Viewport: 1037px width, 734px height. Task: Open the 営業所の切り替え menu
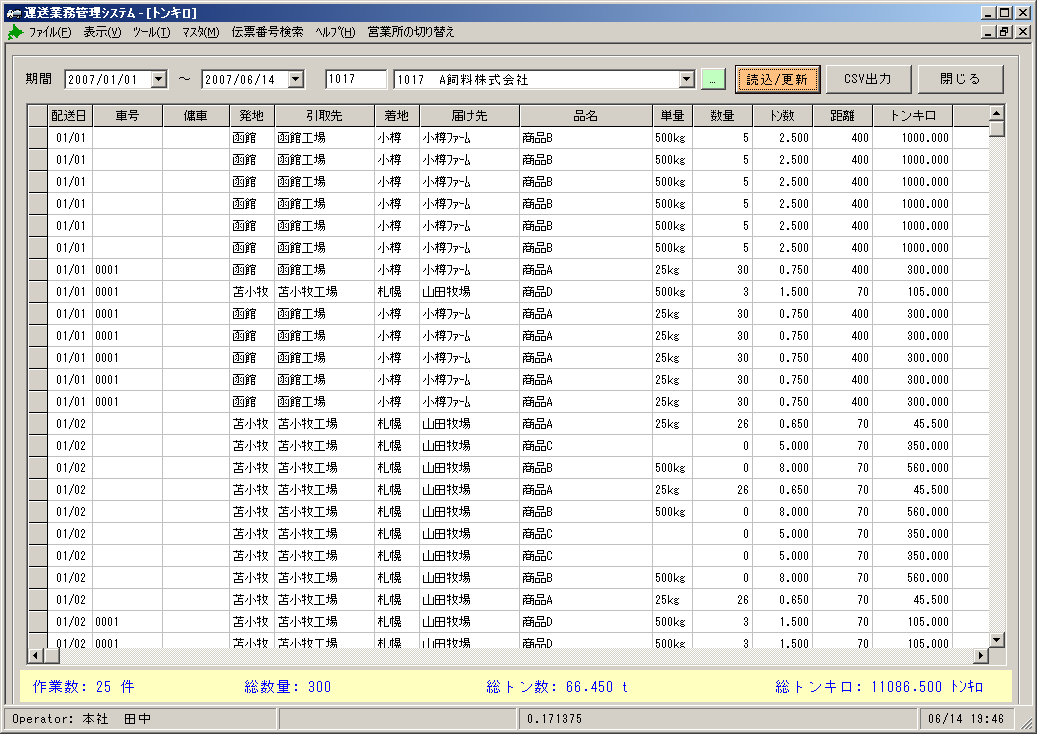click(411, 32)
